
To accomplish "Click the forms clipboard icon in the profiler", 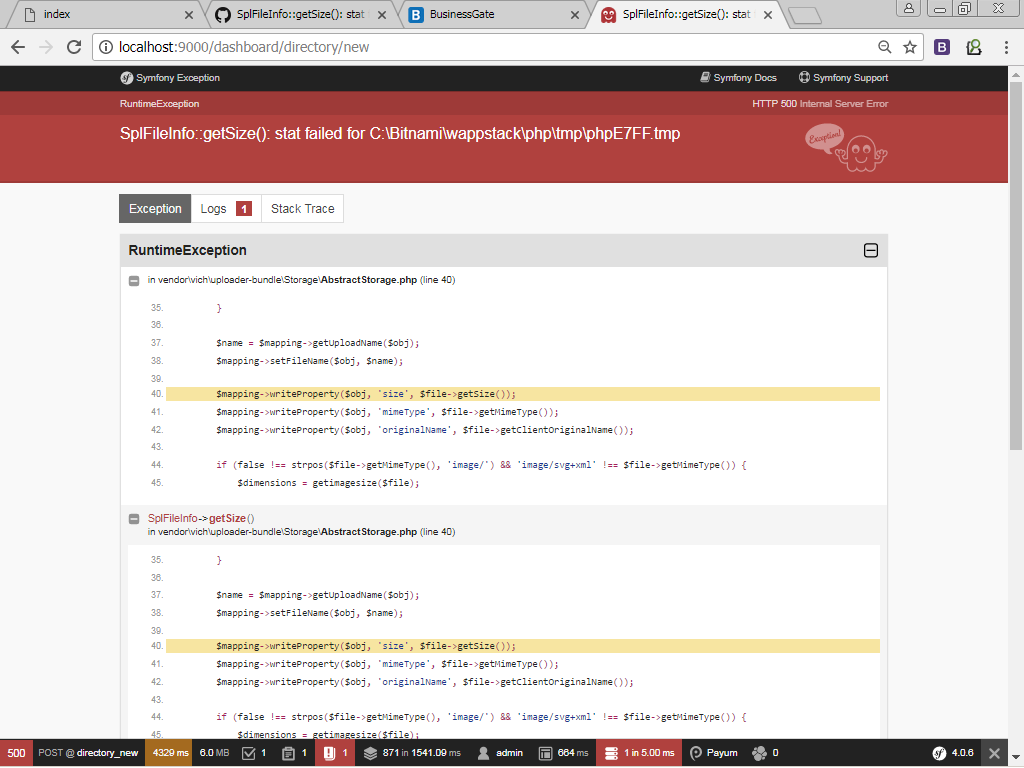I will point(288,752).
